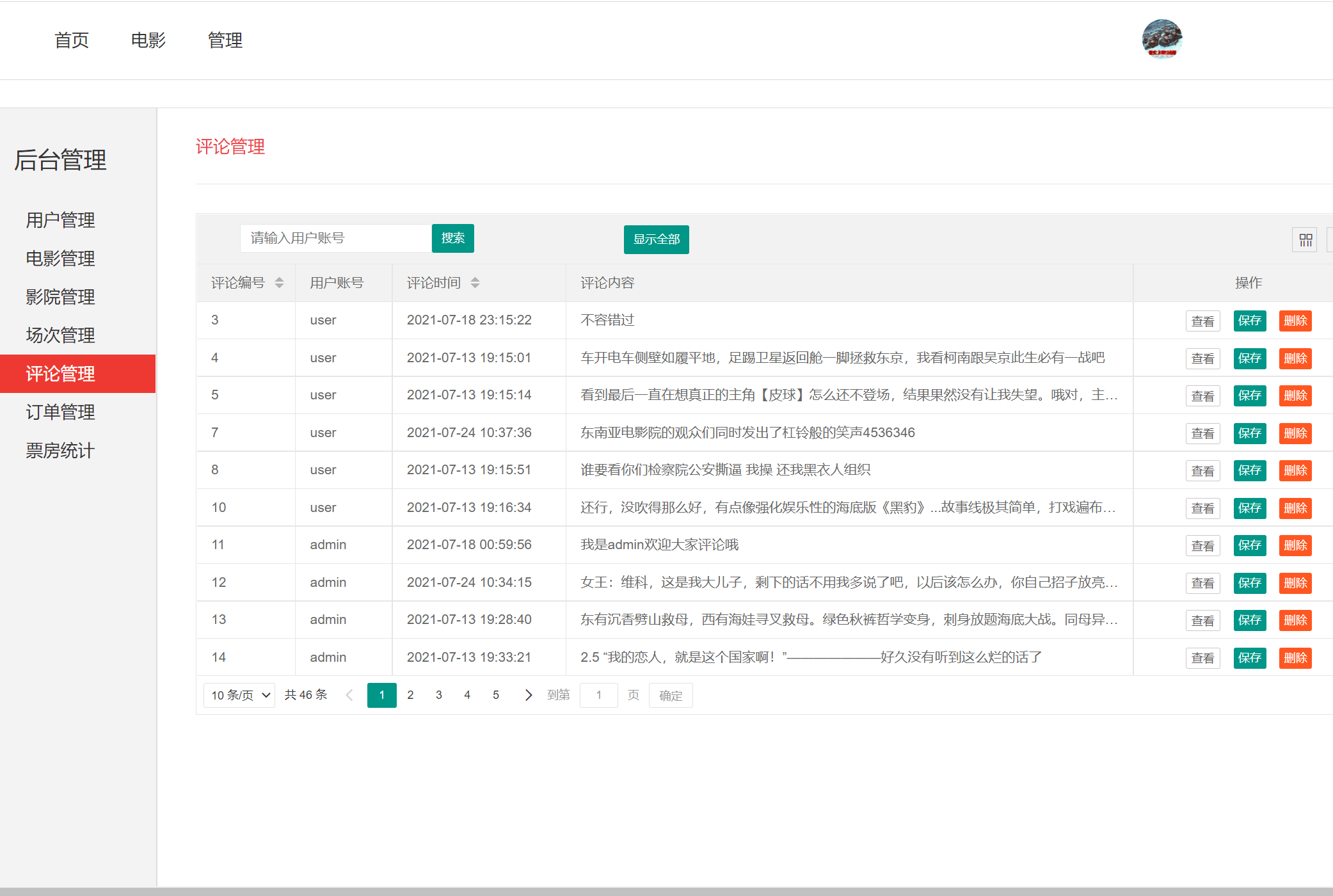This screenshot has height=896, width=1333.
Task: Open 用户管理 in the sidebar
Action: [60, 220]
